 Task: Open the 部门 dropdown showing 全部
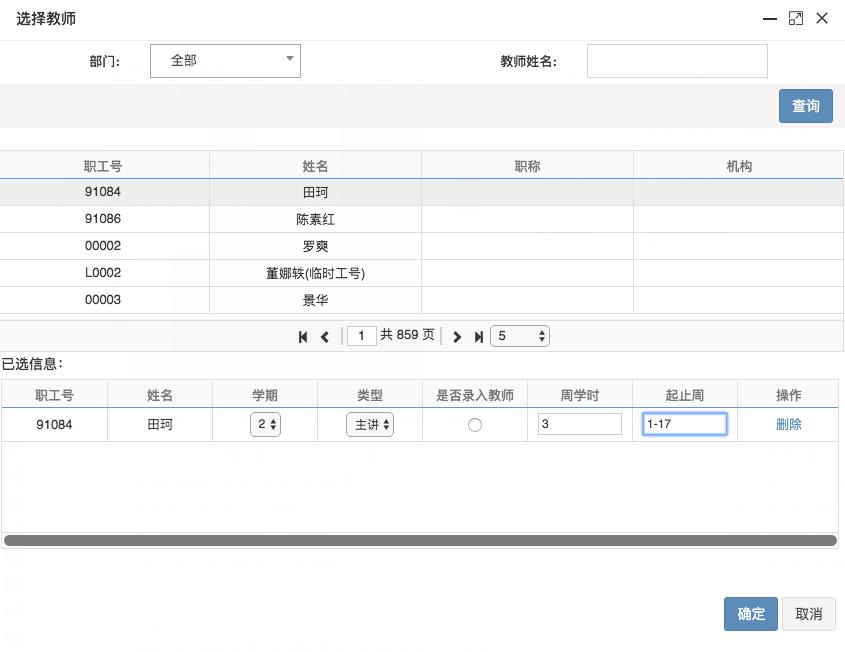click(x=225, y=61)
